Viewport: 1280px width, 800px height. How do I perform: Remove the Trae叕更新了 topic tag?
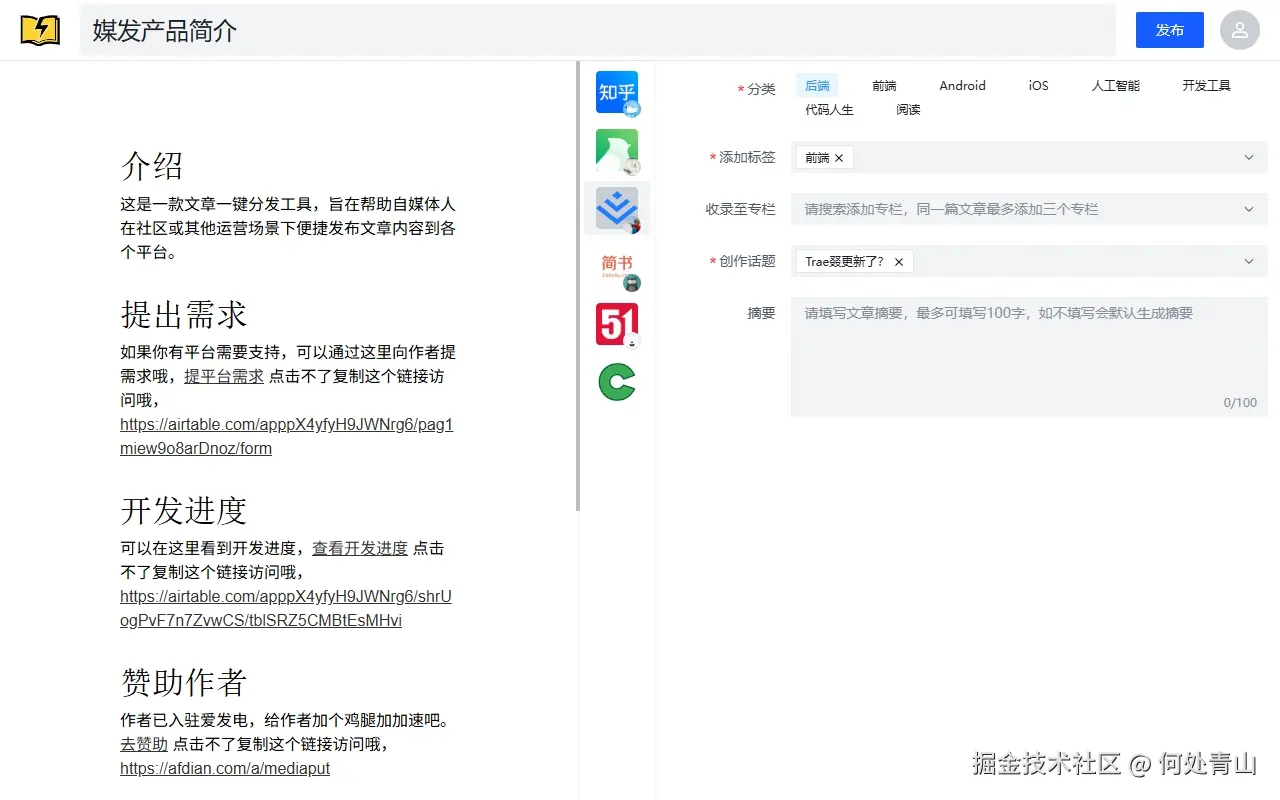[898, 261]
